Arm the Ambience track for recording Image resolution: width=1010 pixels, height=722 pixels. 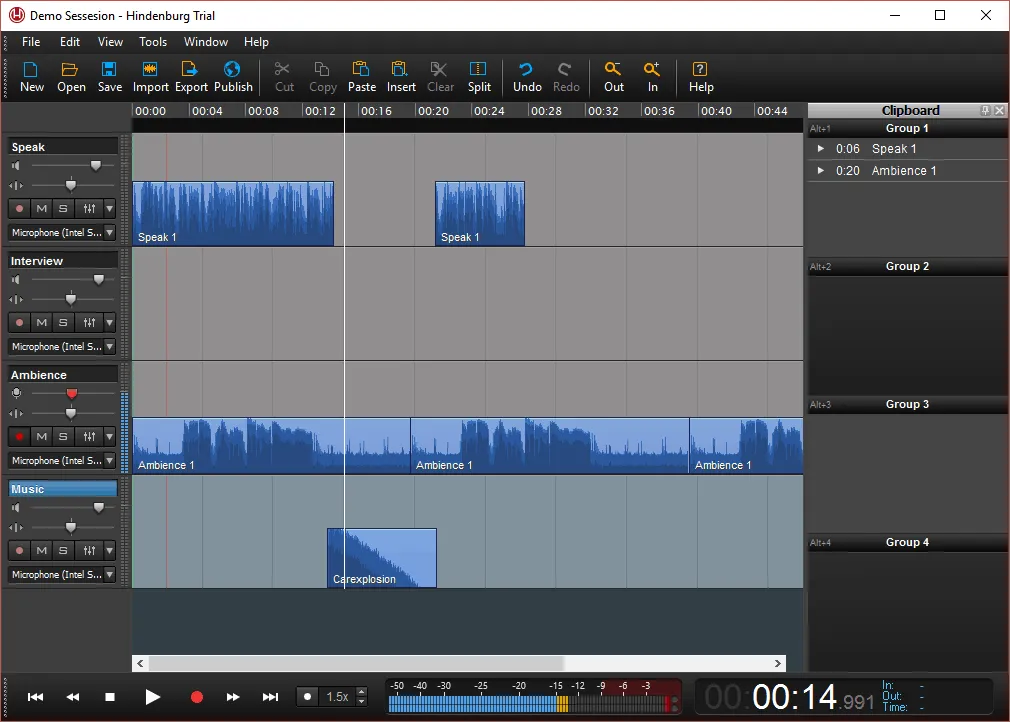pos(17,436)
